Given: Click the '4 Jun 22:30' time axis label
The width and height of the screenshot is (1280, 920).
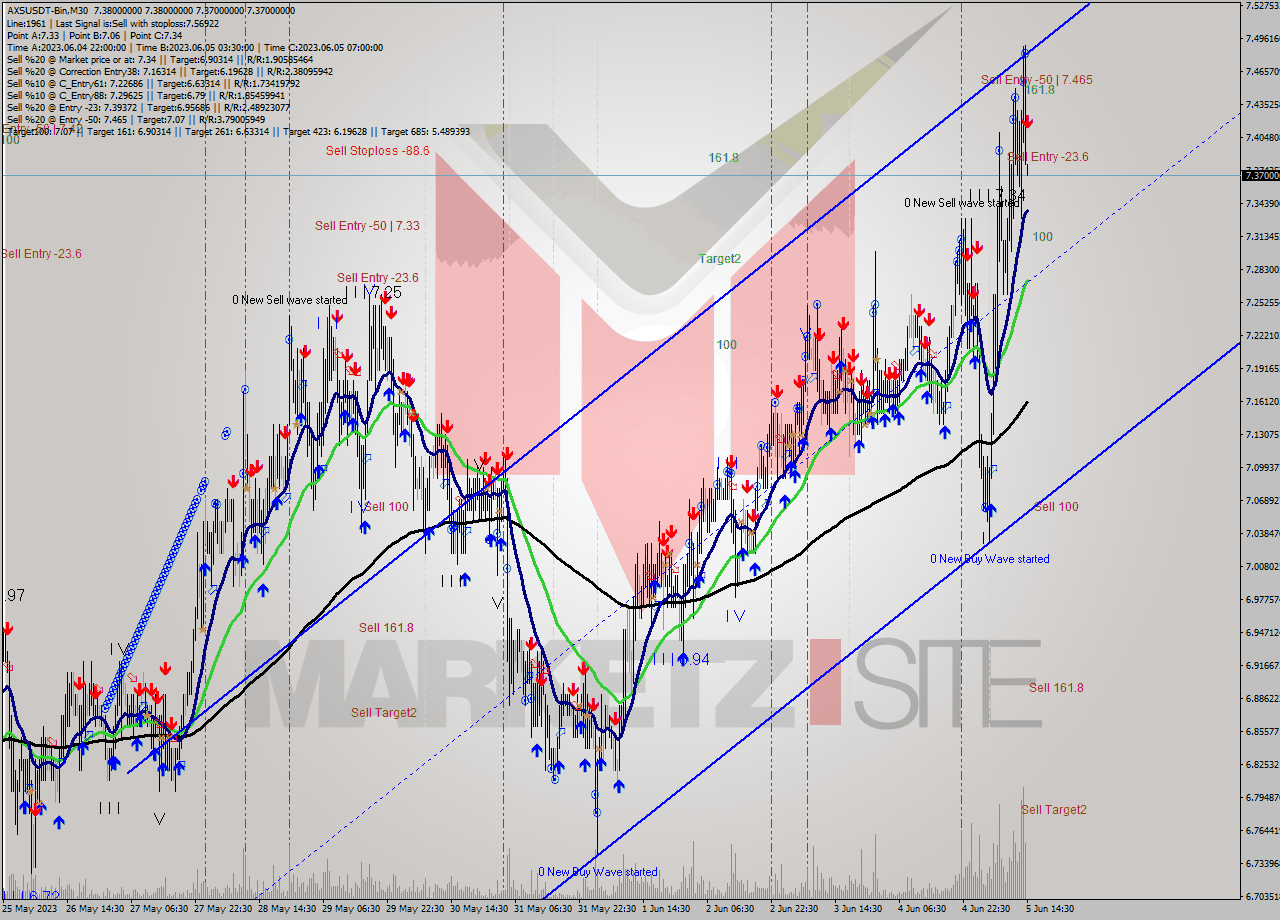Looking at the screenshot, I should coord(986,909).
